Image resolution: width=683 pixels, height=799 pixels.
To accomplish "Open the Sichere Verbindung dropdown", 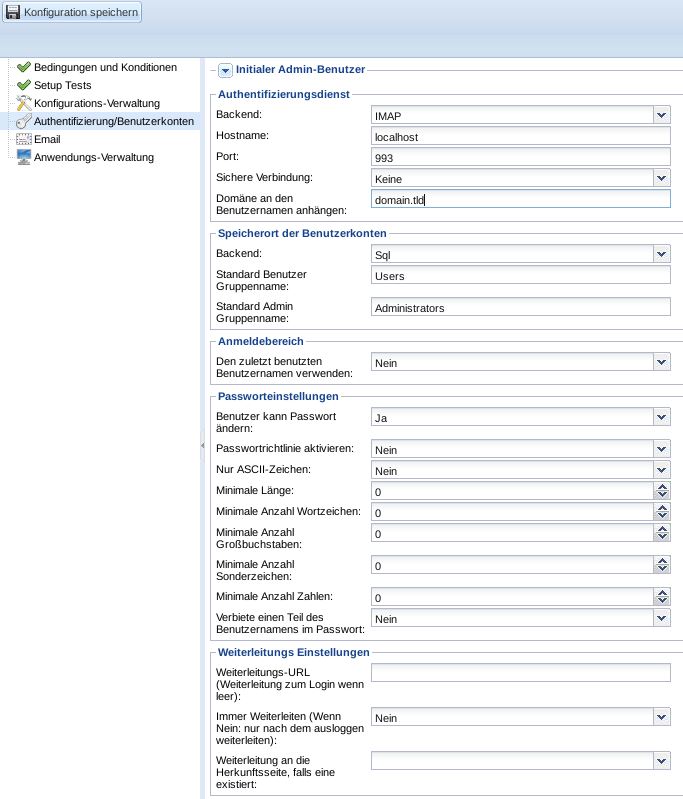I will [661, 178].
